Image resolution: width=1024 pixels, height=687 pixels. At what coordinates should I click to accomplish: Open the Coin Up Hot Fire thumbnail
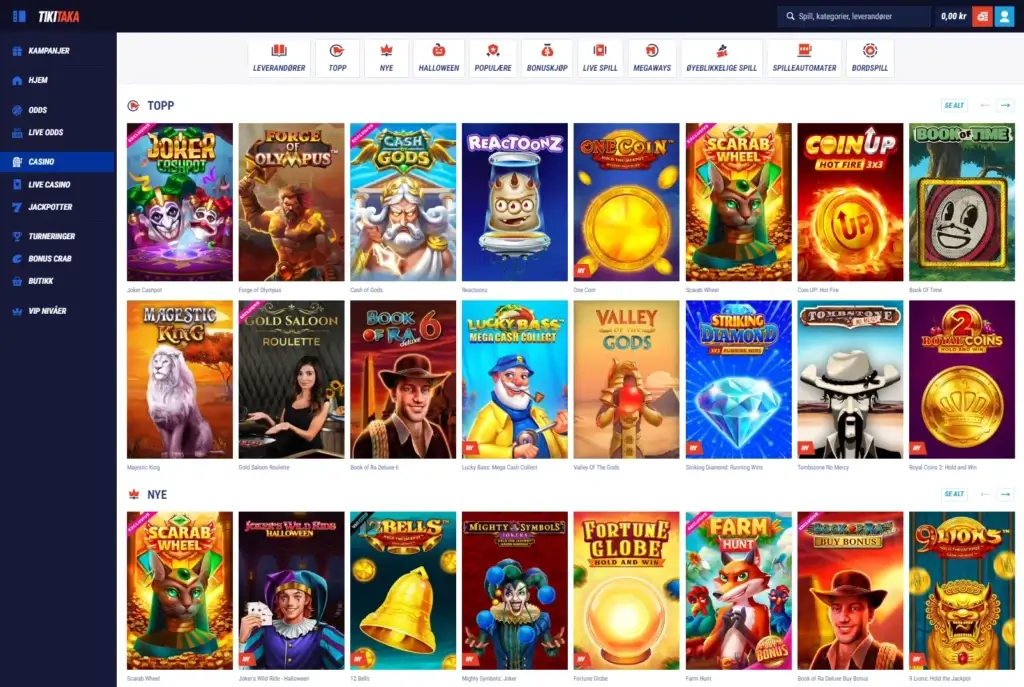coord(850,202)
